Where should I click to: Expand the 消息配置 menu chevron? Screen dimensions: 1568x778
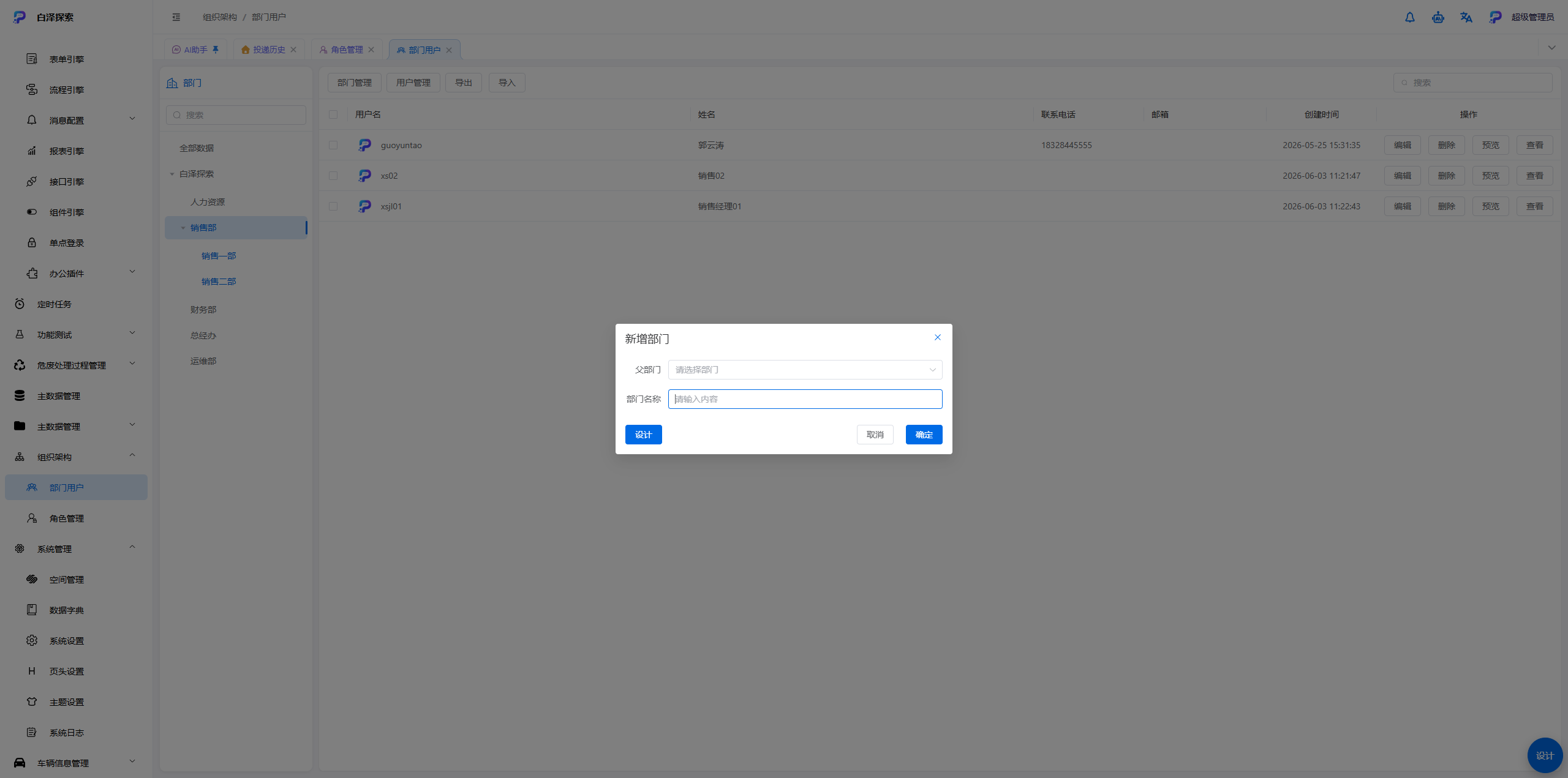click(132, 119)
